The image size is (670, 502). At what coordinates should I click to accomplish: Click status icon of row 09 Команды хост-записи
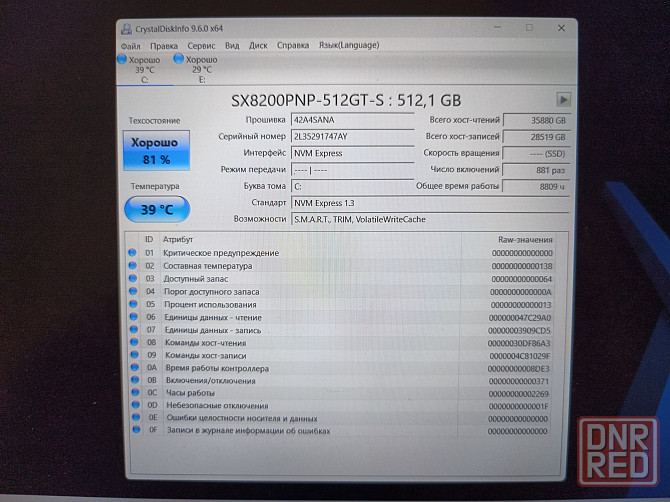click(135, 355)
